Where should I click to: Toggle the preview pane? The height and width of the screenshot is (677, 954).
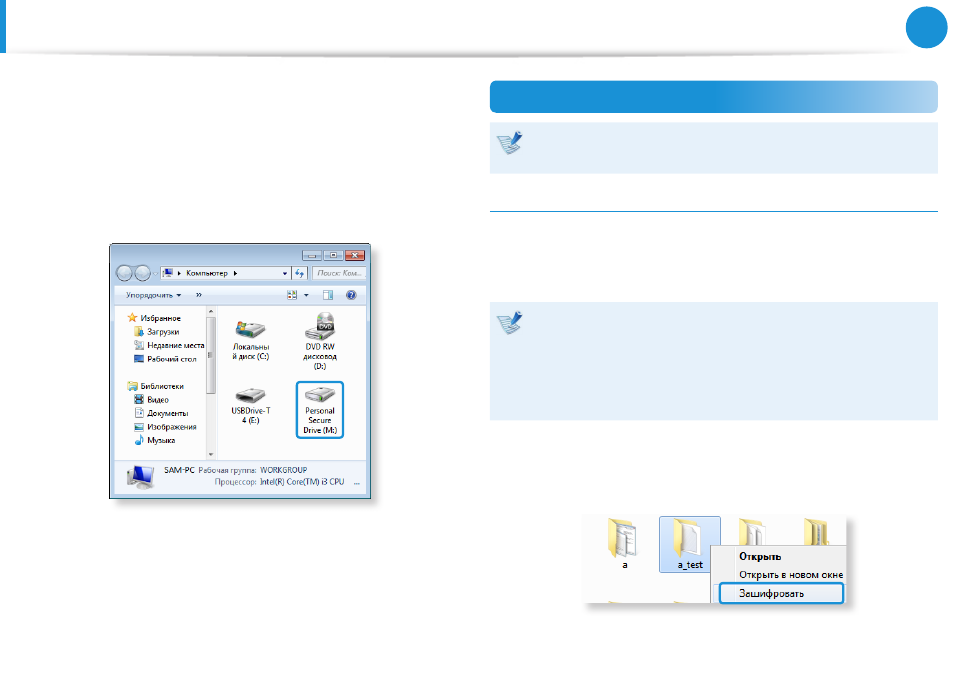point(328,295)
